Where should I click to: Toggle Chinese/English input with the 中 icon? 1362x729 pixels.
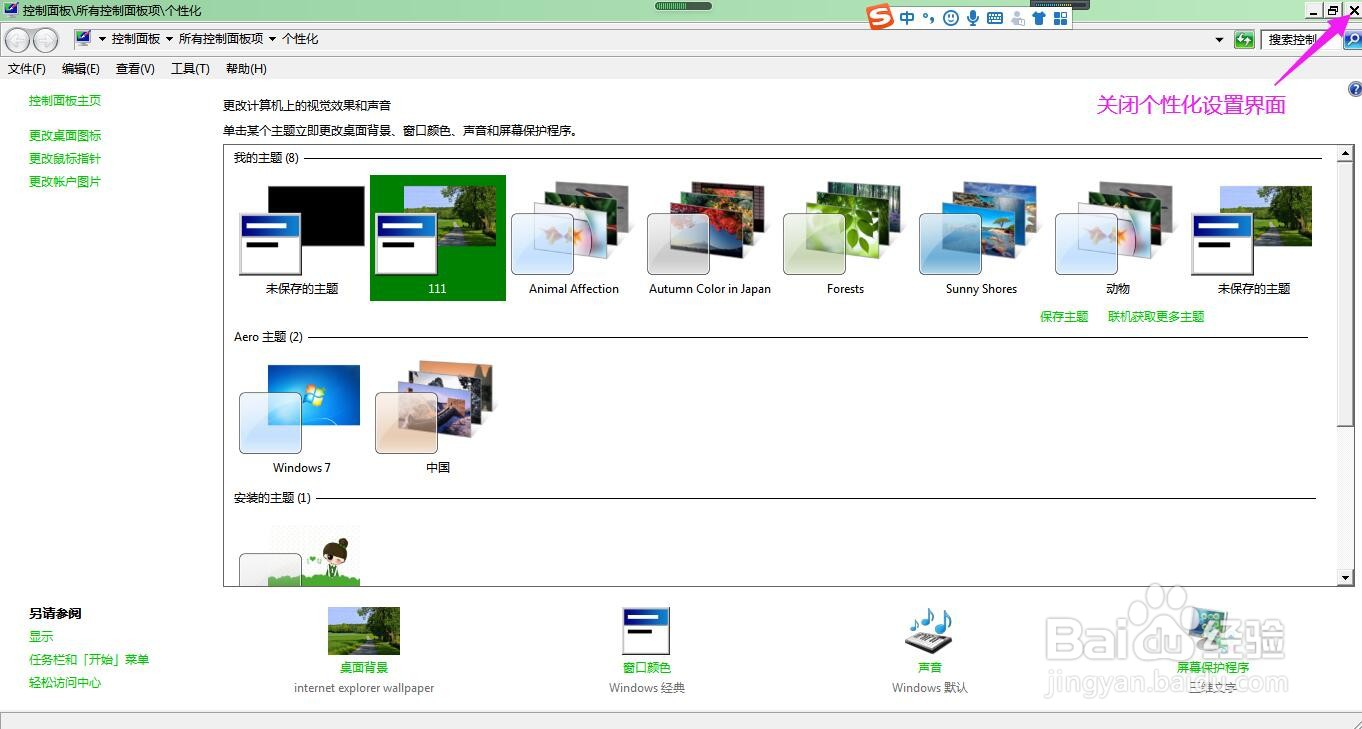907,17
